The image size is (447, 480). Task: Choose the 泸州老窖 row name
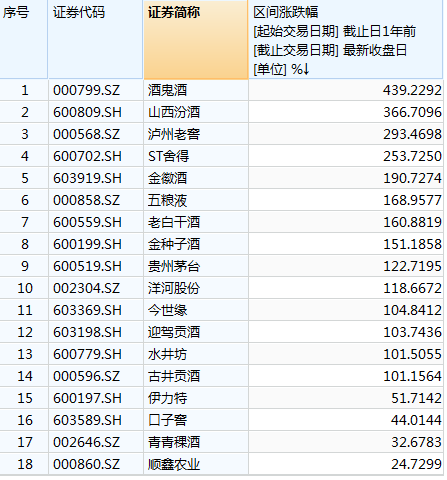[174, 134]
